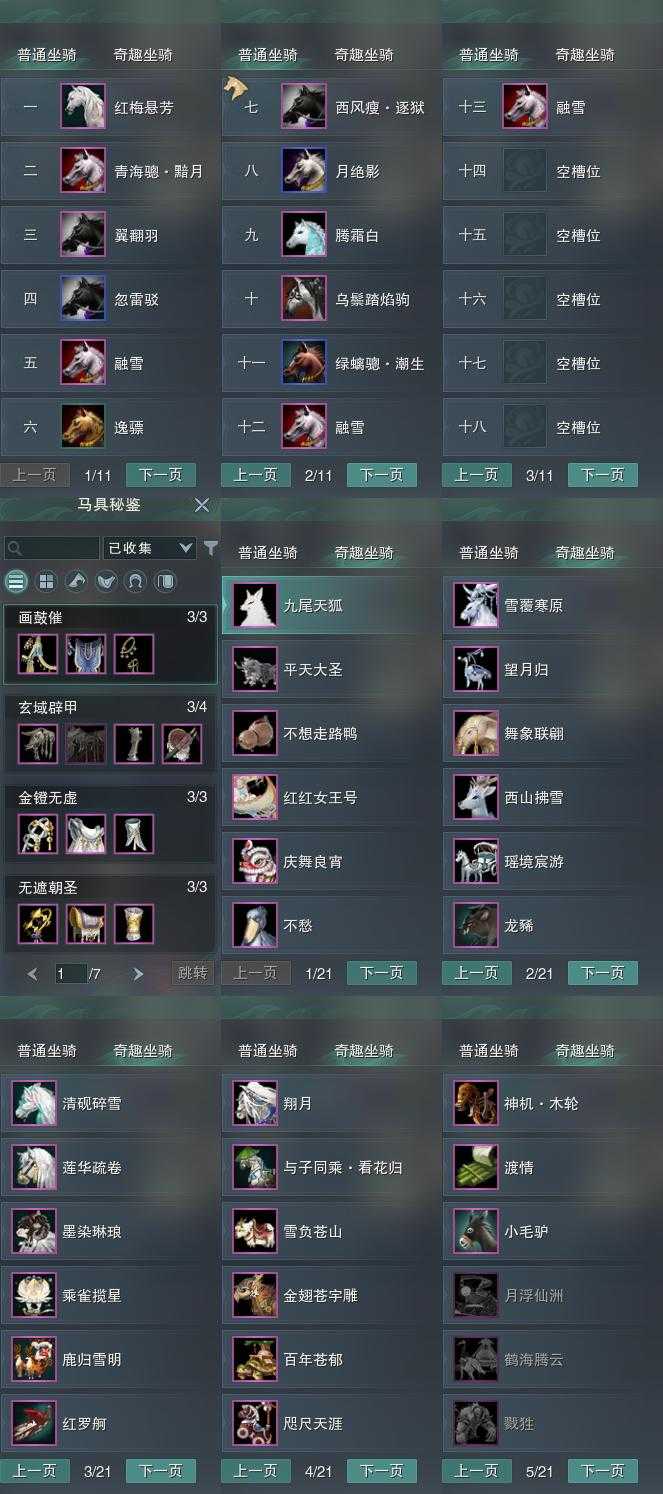
Task: Open the 已收集 dropdown
Action: click(x=149, y=548)
